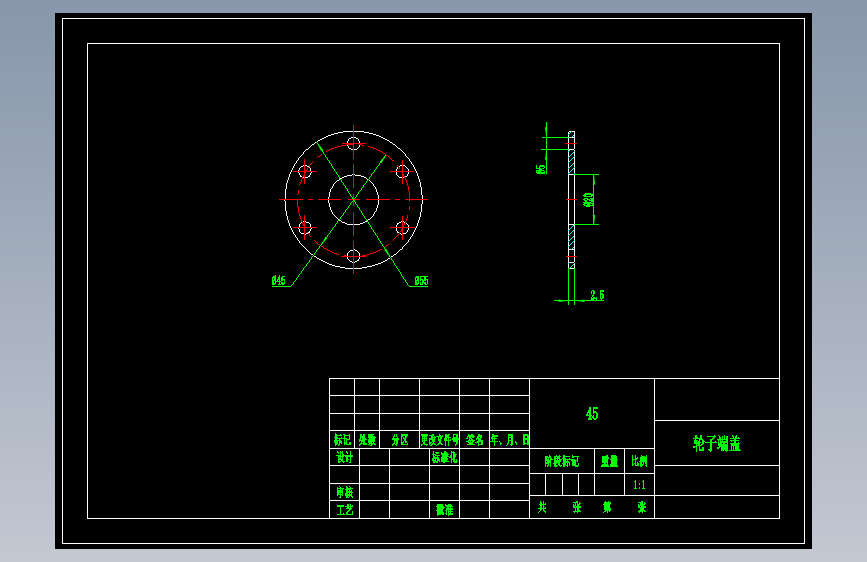
Task: Select the Ø45 dimension label
Action: (279, 280)
